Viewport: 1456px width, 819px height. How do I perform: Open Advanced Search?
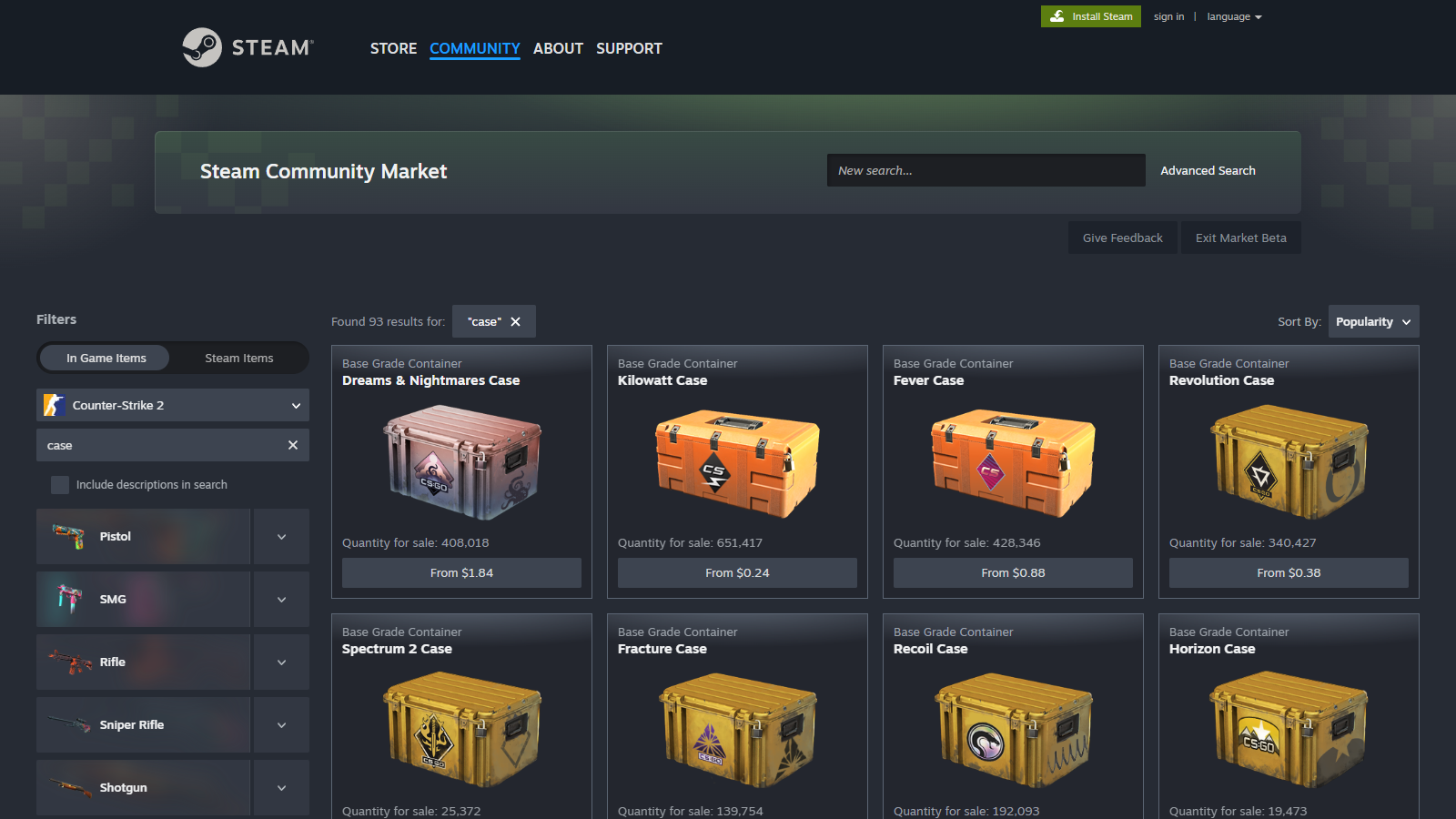pyautogui.click(x=1208, y=170)
